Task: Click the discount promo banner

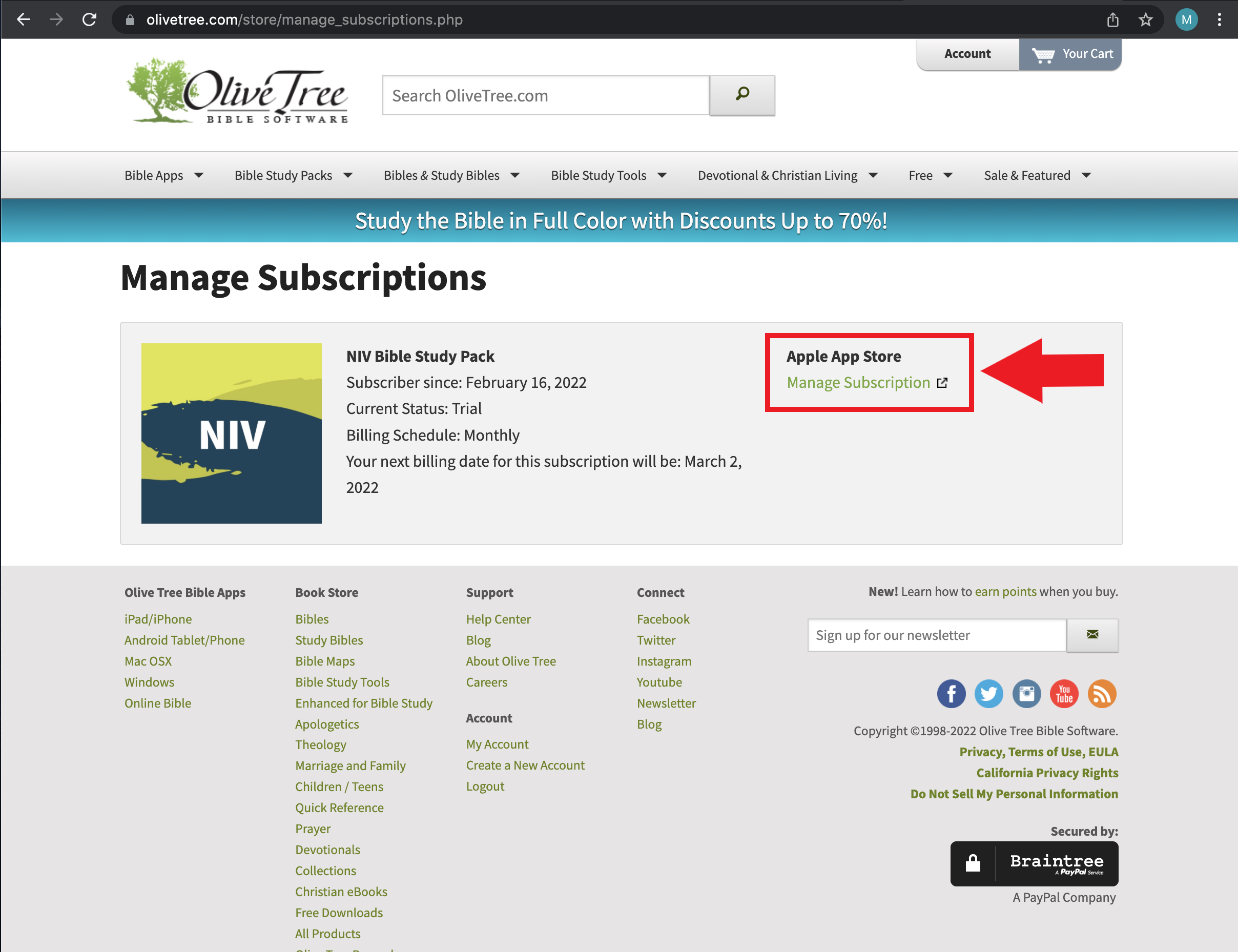Action: coord(620,221)
